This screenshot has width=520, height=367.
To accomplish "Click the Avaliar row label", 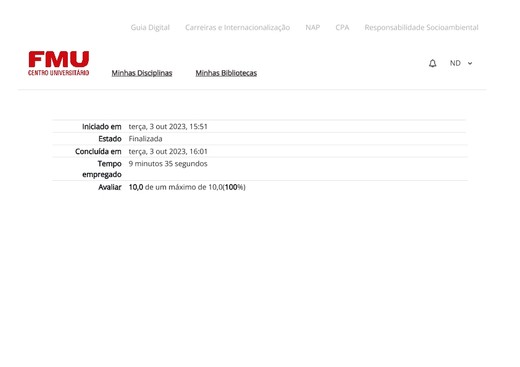I will click(110, 187).
